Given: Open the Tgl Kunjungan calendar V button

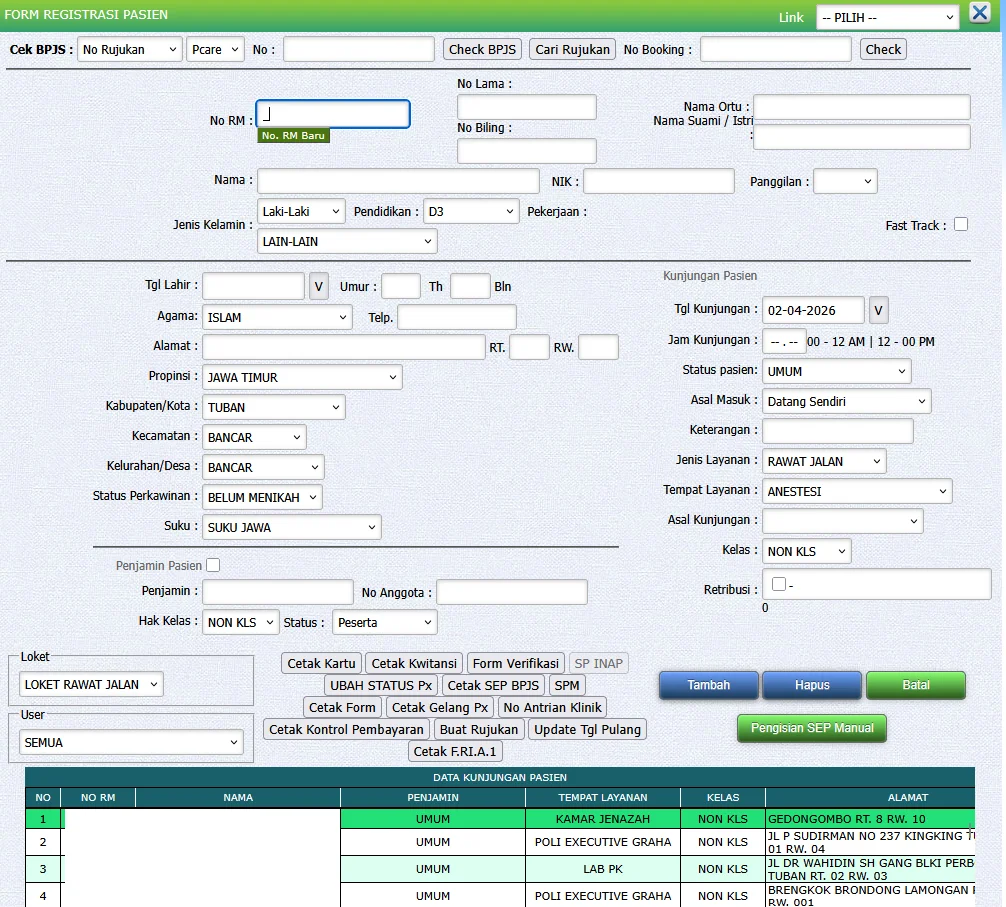Looking at the screenshot, I should pos(878,310).
